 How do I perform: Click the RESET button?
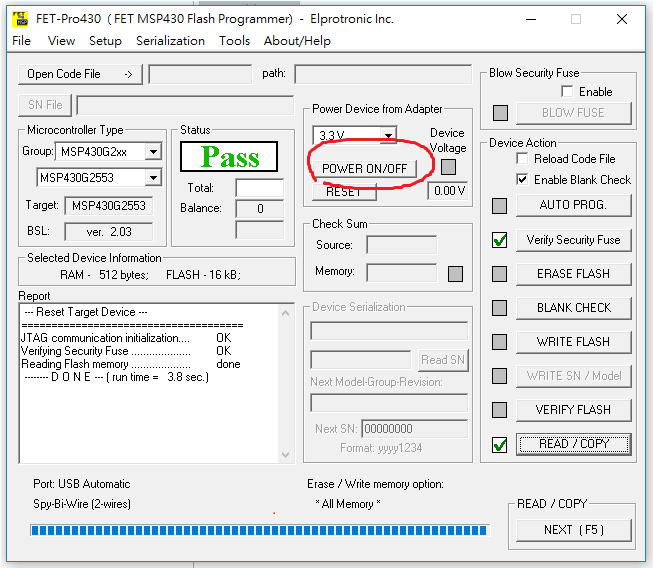[344, 192]
